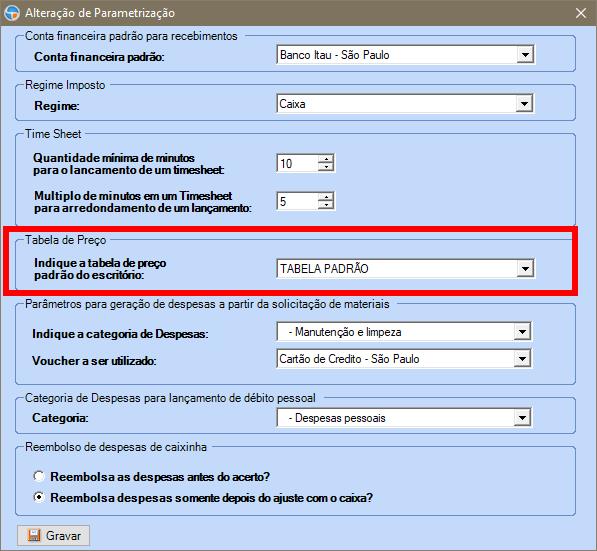
Task: Click the minimum minutes field showing 10
Action: click(297, 163)
